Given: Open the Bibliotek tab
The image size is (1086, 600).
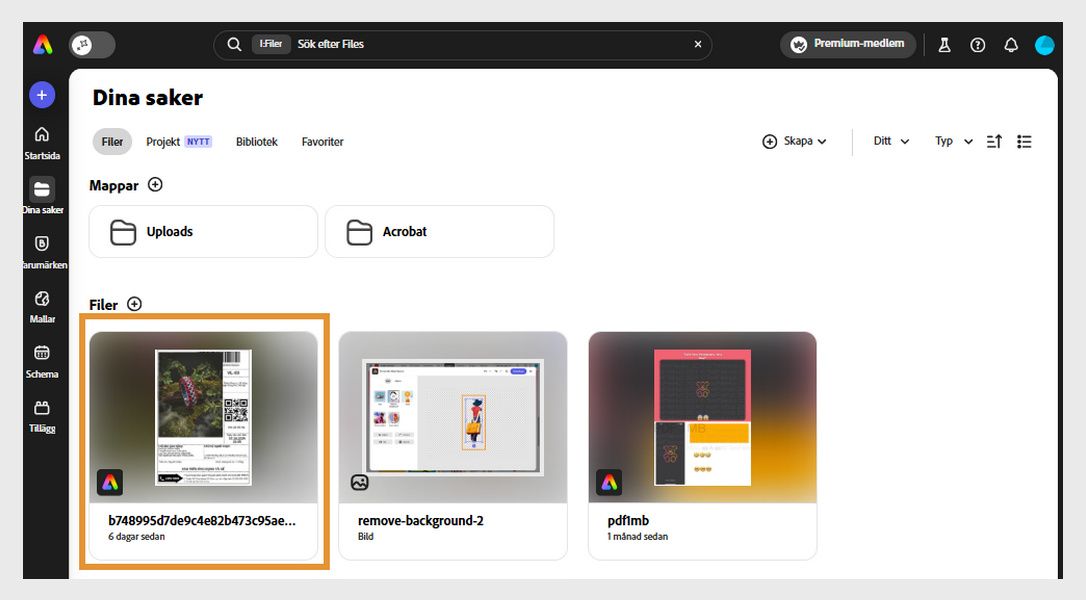Looking at the screenshot, I should coord(256,141).
